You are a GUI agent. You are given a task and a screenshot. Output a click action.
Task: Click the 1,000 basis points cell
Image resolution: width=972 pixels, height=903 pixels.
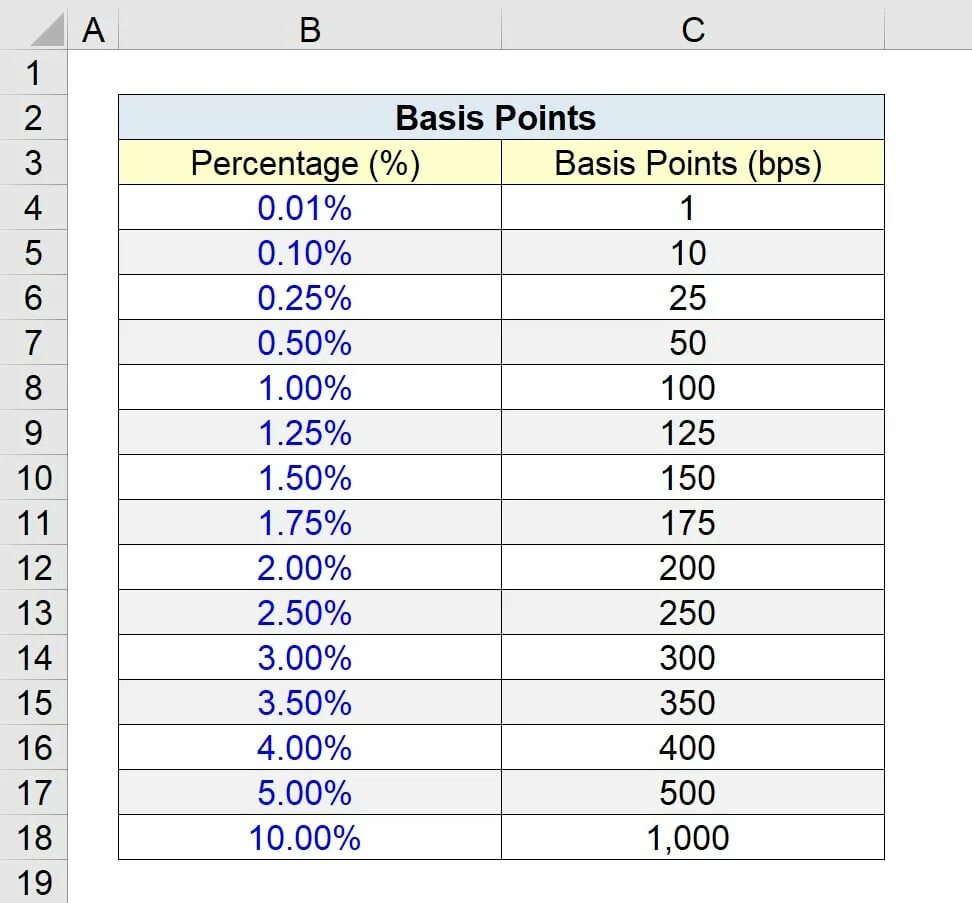693,837
